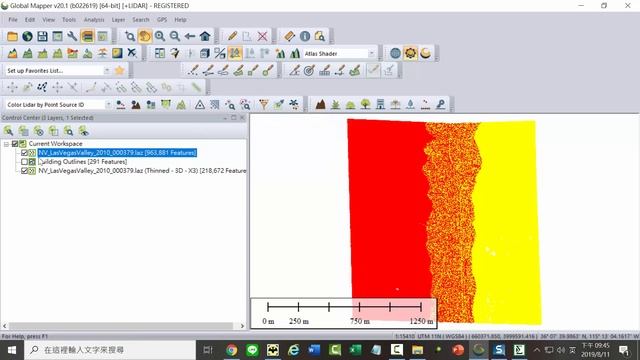Click the Full View home icon
The height and width of the screenshot is (360, 640).
(205, 36)
